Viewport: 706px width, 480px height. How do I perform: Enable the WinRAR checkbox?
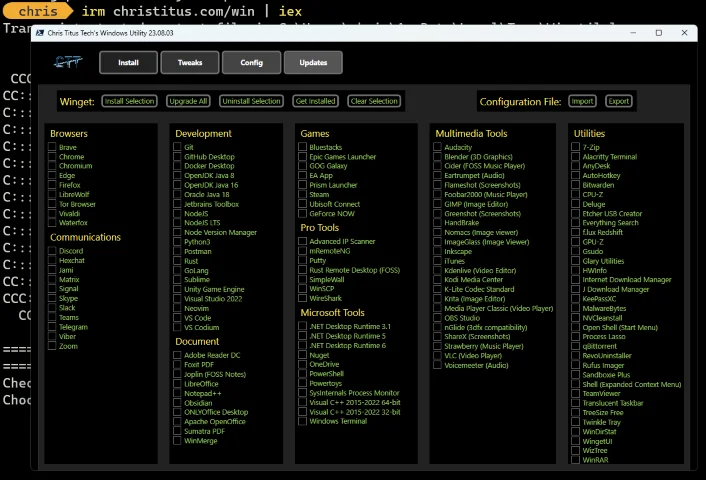click(x=575, y=460)
